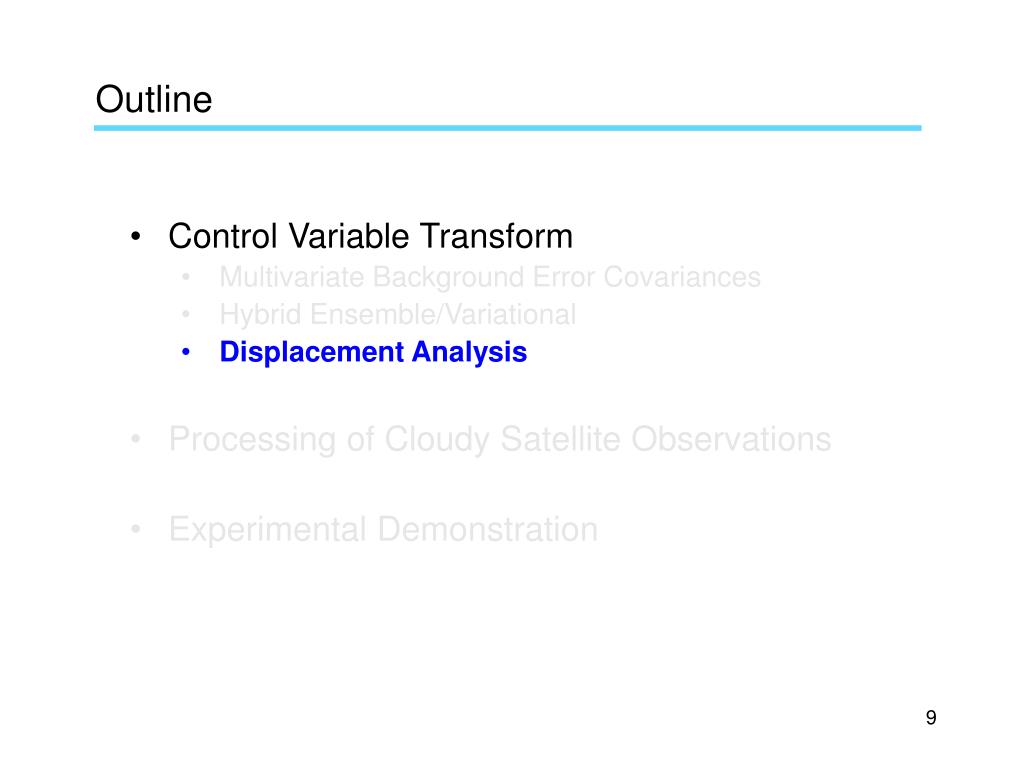Select Multivariate Background Error Covariances sub-item

coord(490,278)
